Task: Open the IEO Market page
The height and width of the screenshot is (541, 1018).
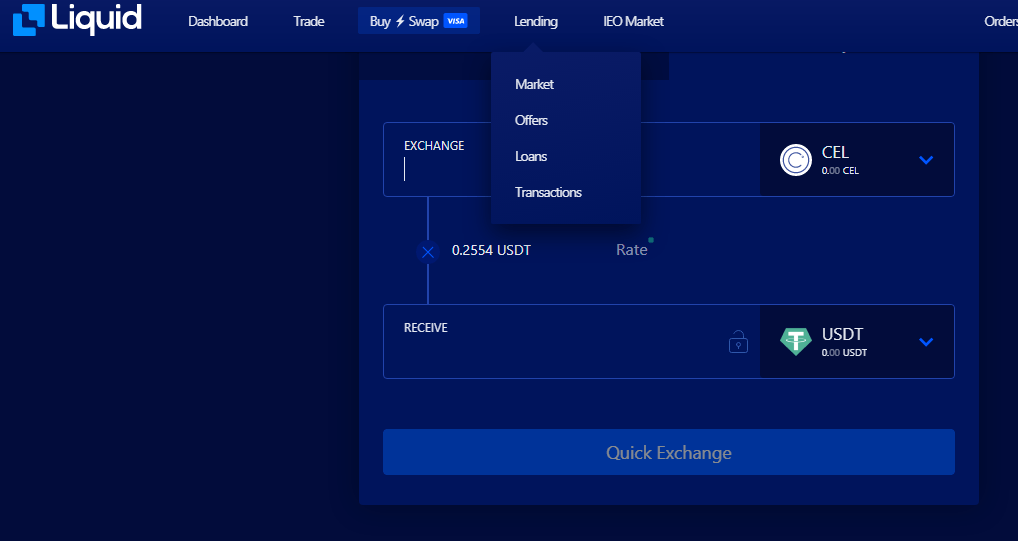Action: click(633, 21)
